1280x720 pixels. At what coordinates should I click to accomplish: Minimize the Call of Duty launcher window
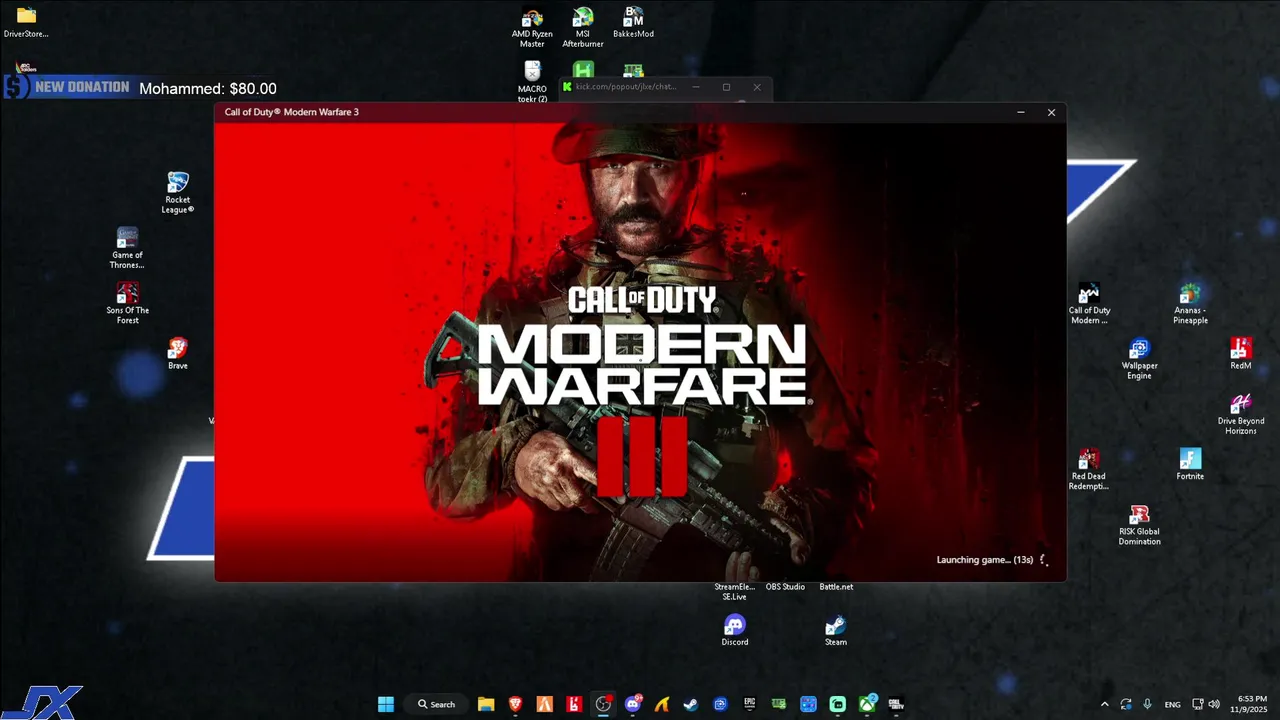click(x=1021, y=112)
